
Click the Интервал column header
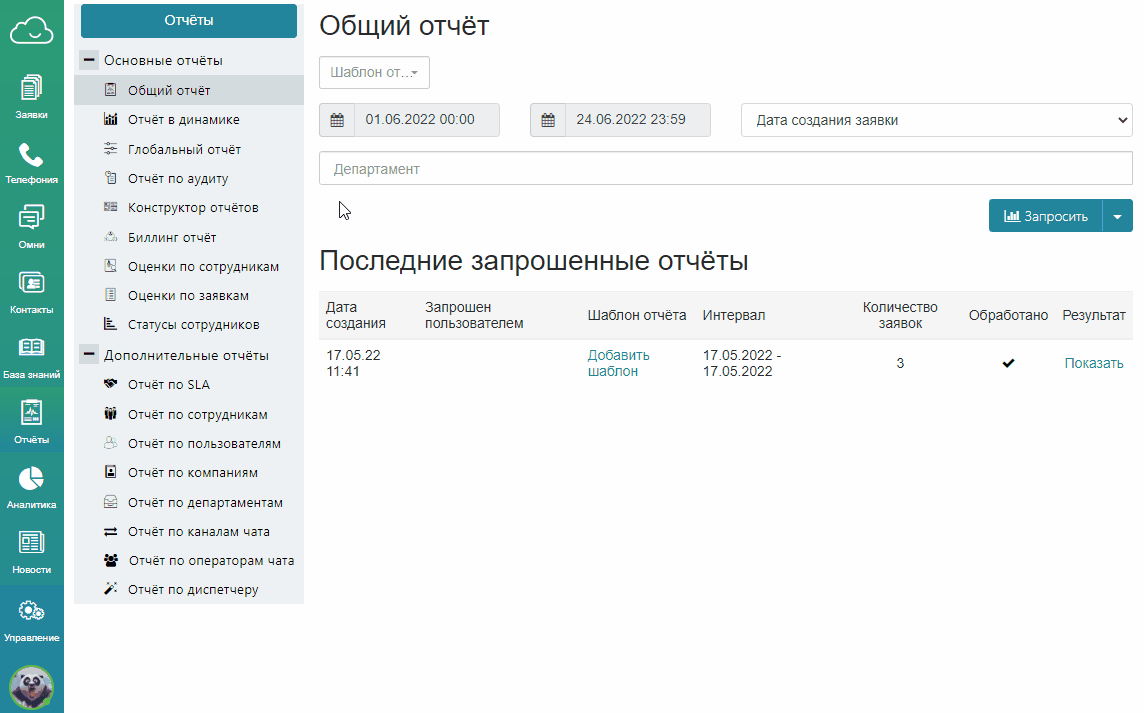734,315
